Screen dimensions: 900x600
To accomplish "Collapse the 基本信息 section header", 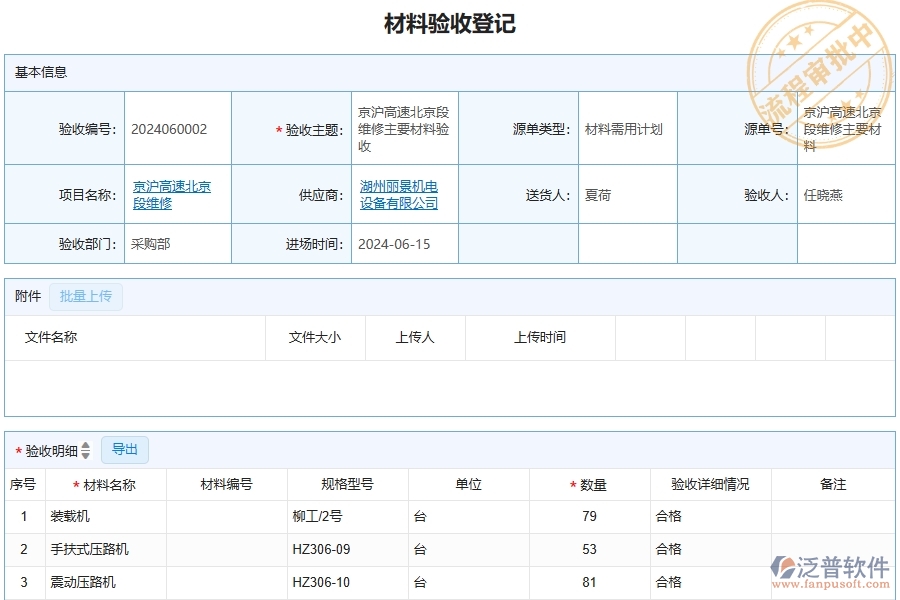I will [x=38, y=71].
